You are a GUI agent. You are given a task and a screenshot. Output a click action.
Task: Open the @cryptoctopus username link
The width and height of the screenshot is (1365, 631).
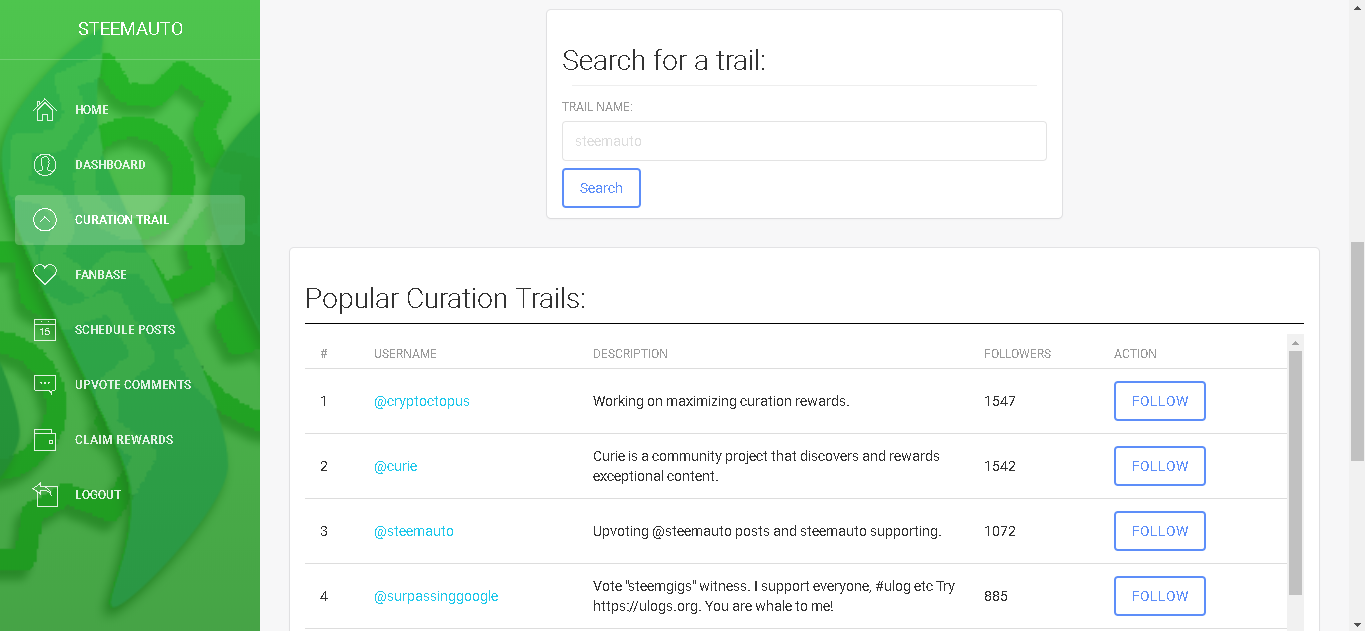pos(421,401)
